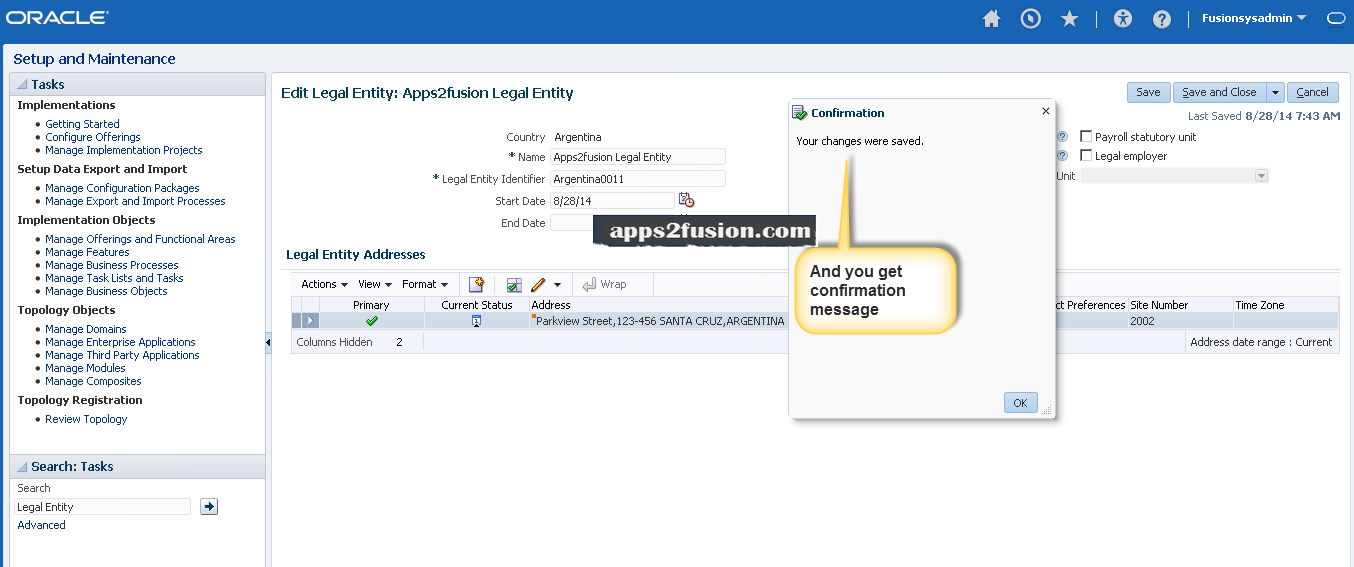Viewport: 1354px width, 567px height.
Task: Go to the Home icon in header
Action: (x=991, y=18)
